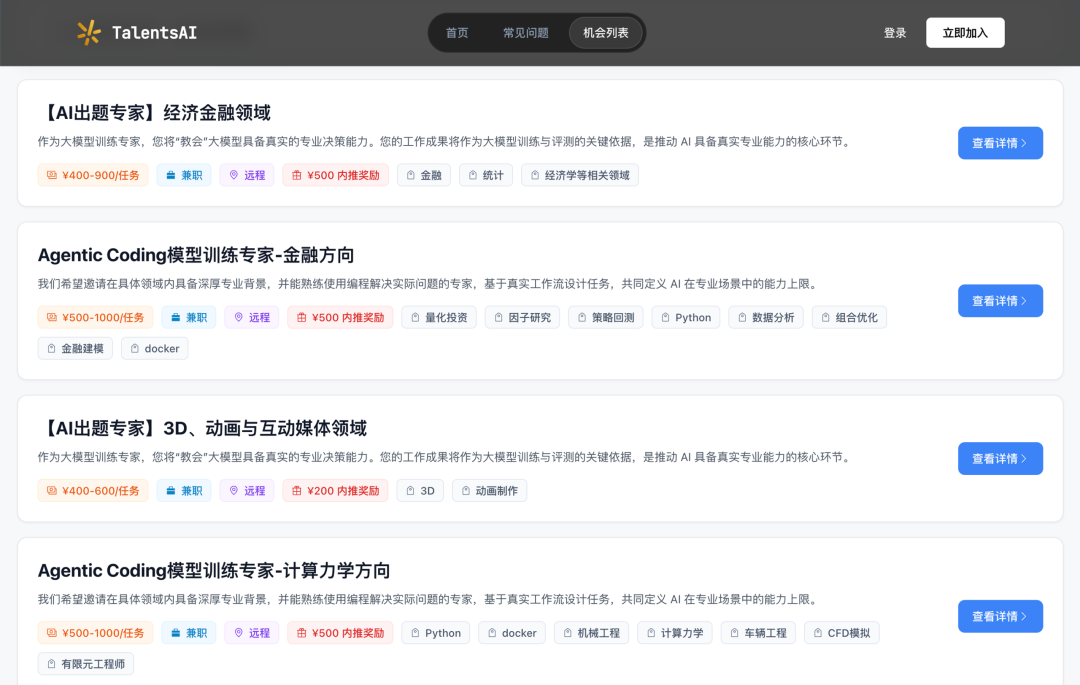This screenshot has width=1080, height=685.
Task: Click the tag icon next to 经济学等相关领域
Action: [534, 175]
